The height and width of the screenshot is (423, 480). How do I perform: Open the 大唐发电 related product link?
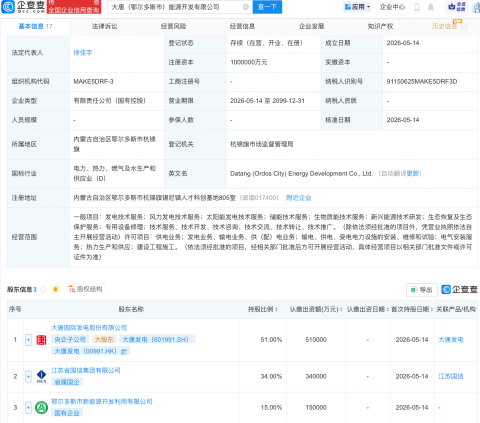[x=451, y=340]
